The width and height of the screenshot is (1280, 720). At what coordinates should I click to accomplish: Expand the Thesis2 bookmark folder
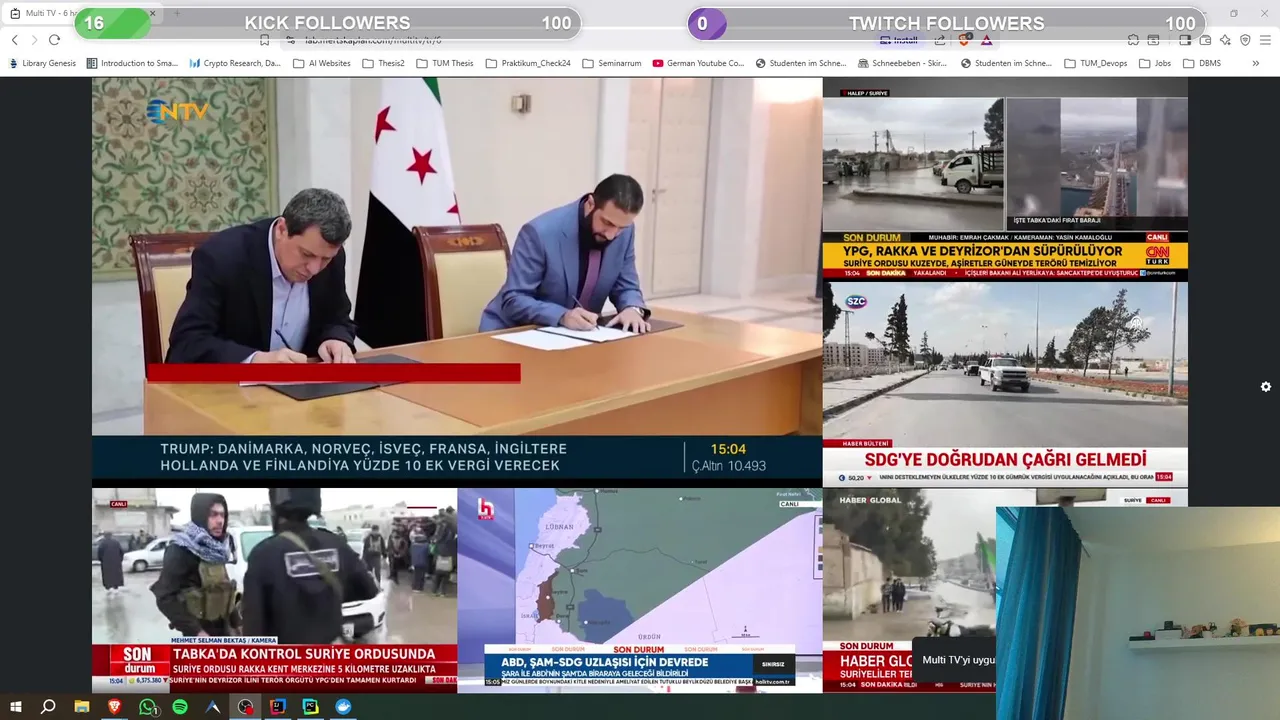[384, 63]
